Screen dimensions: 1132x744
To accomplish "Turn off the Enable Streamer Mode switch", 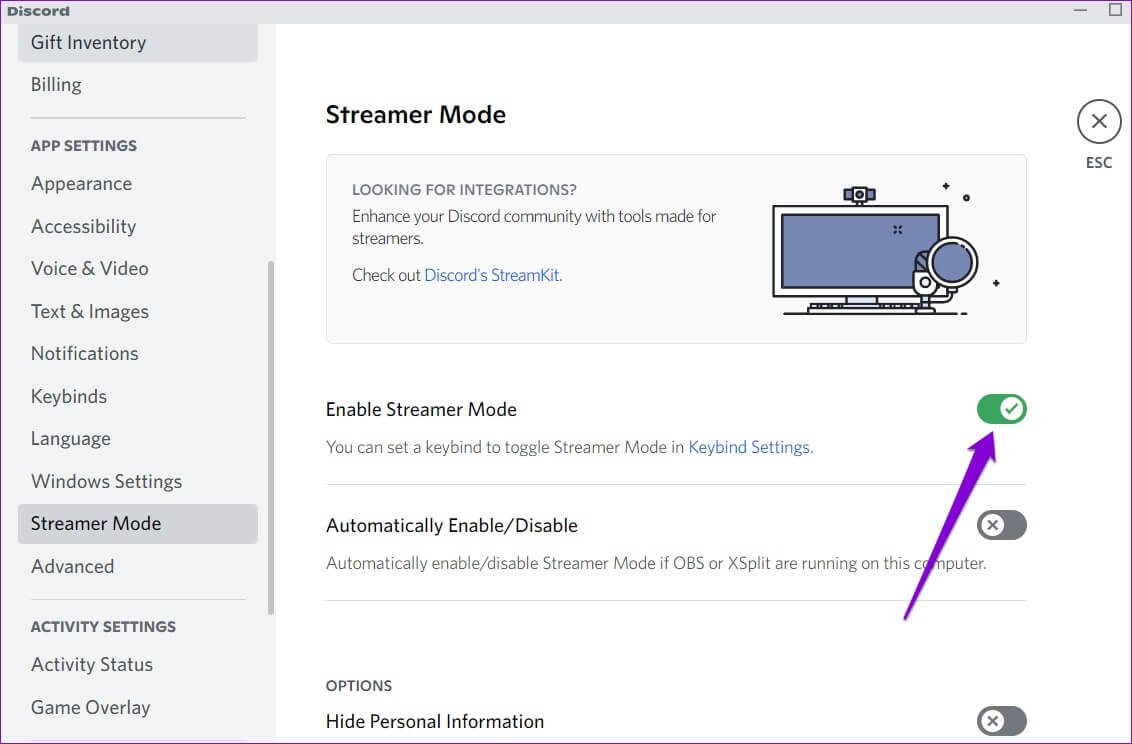I will click(x=1001, y=409).
